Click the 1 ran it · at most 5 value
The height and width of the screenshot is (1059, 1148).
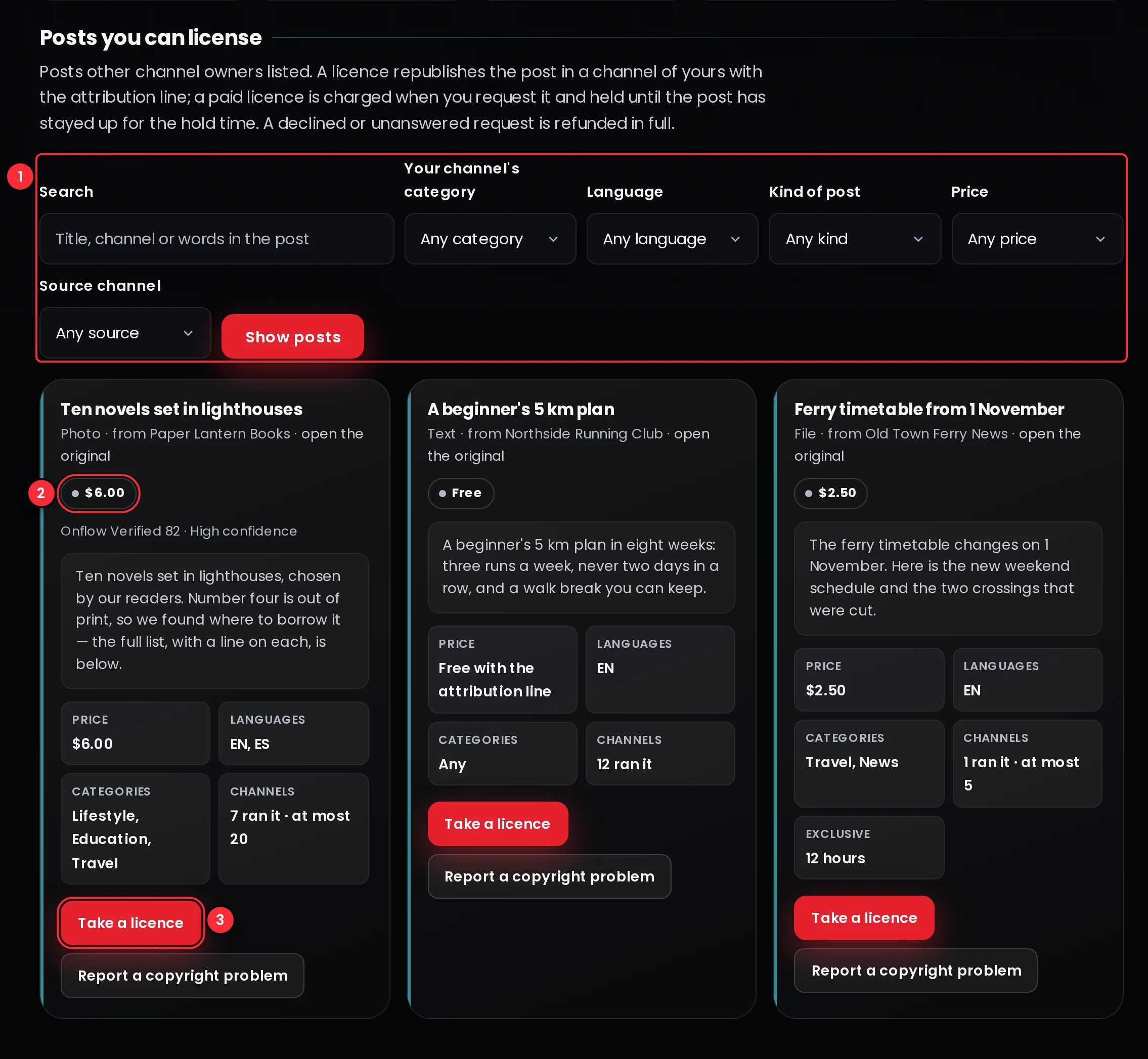click(x=1021, y=774)
